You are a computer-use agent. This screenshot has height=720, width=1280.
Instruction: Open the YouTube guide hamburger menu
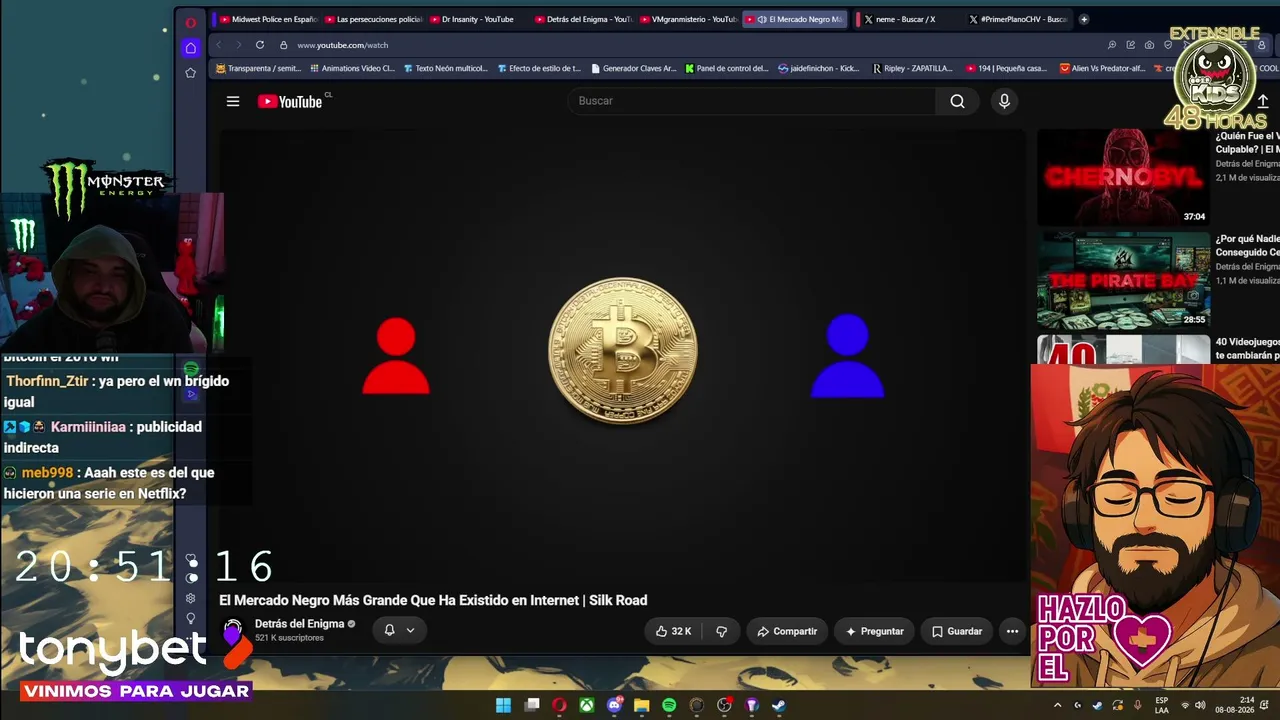pyautogui.click(x=233, y=101)
